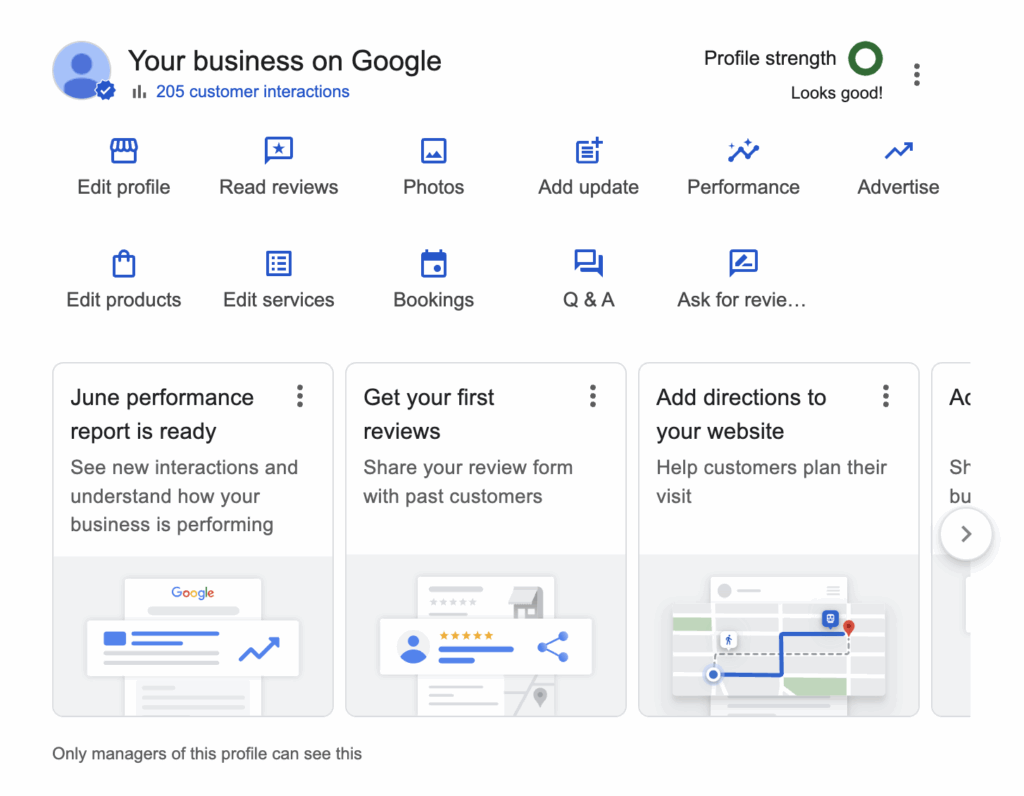Open the Performance sparkline icon

743,151
